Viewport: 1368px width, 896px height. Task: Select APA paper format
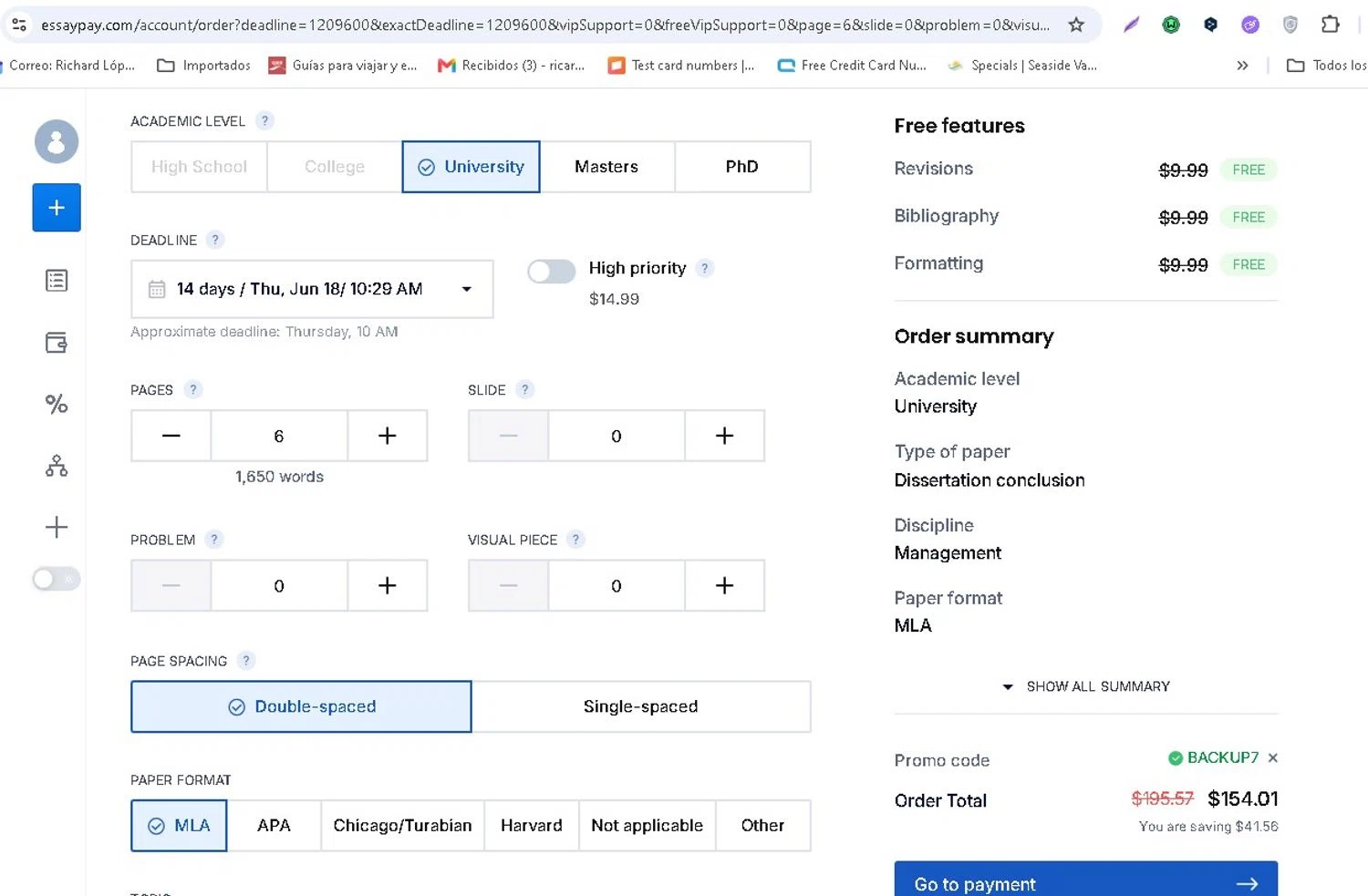point(274,826)
